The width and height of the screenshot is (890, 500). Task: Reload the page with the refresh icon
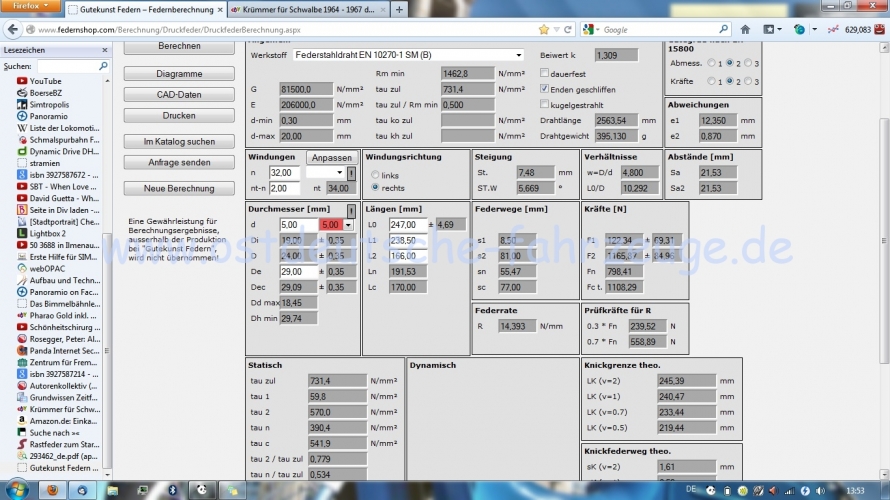click(x=568, y=30)
